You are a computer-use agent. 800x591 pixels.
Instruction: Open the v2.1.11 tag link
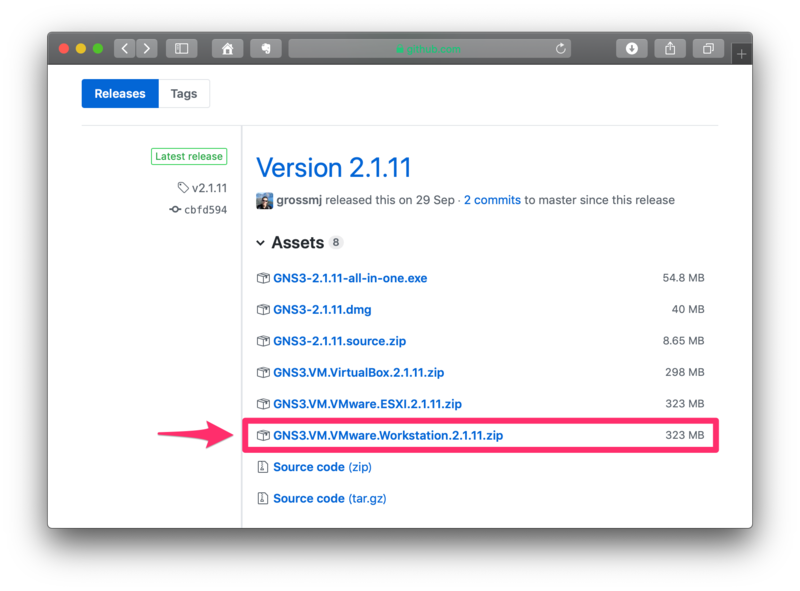[x=209, y=188]
